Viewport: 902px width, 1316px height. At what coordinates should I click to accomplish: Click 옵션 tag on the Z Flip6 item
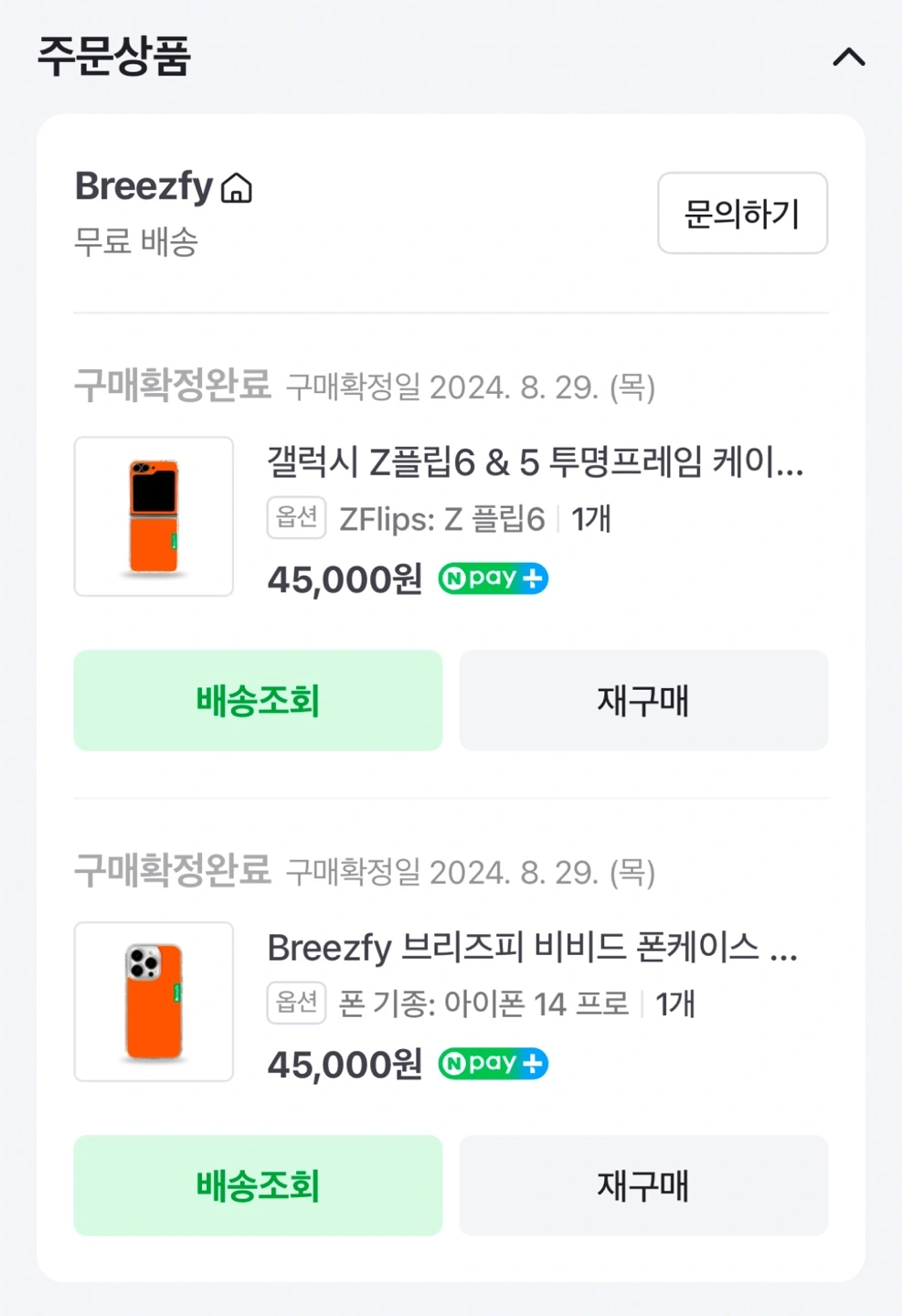[296, 518]
